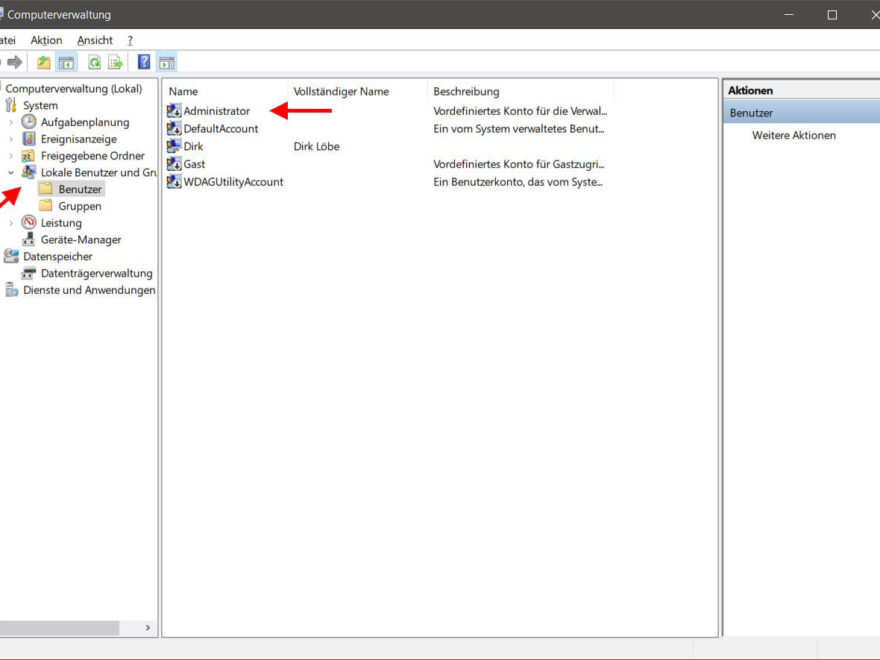This screenshot has height=660, width=880.
Task: Click the full name 'Dirk Löbe'
Action: 317,146
